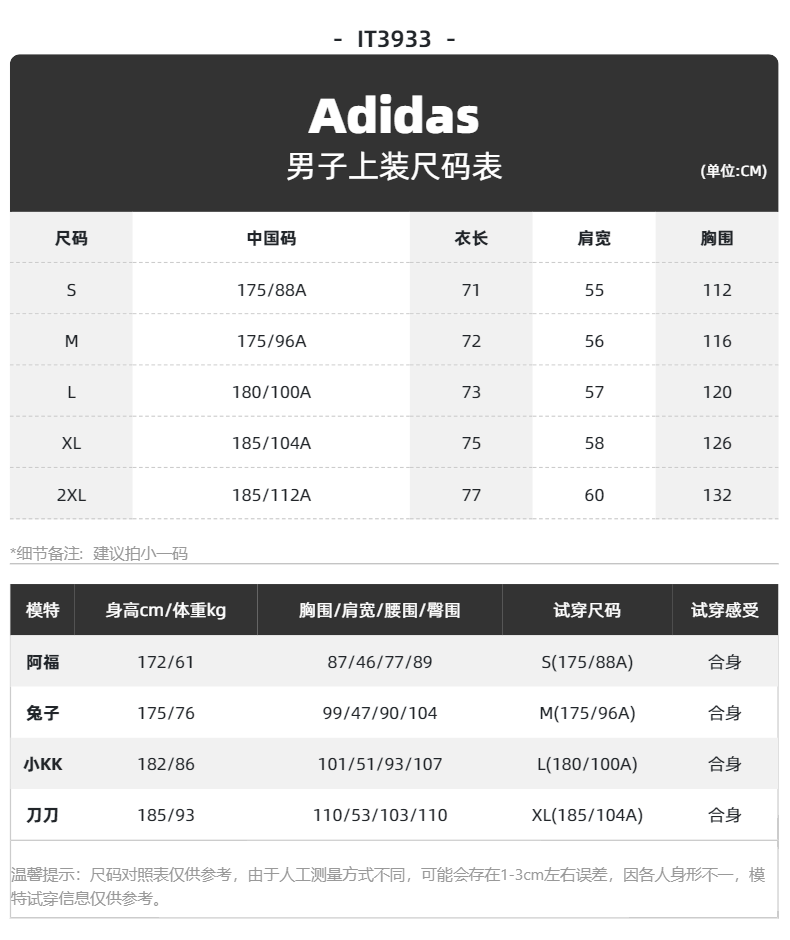This screenshot has height=940, width=790.
Task: Click model name 阿福
Action: point(43,662)
